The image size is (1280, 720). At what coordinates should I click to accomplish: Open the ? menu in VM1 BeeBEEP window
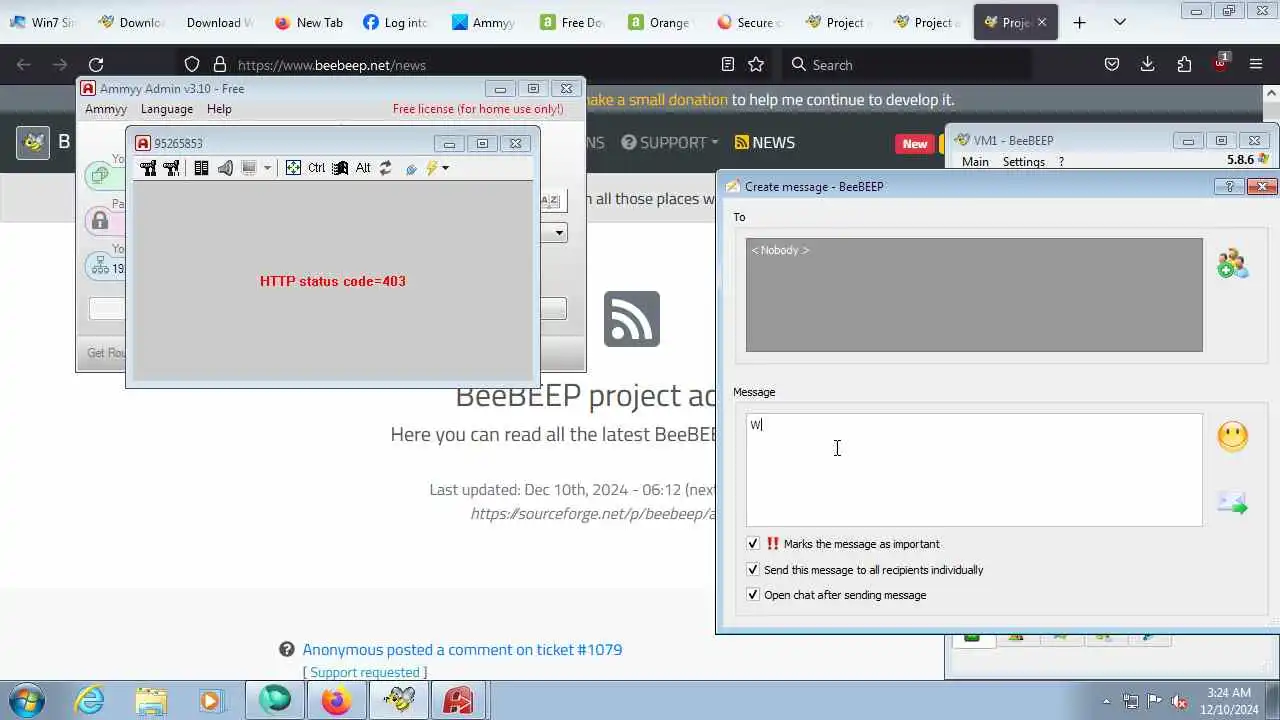(x=1061, y=162)
